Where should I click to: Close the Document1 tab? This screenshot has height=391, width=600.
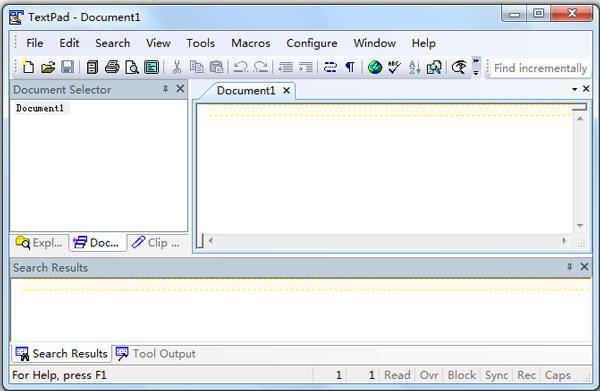(286, 91)
